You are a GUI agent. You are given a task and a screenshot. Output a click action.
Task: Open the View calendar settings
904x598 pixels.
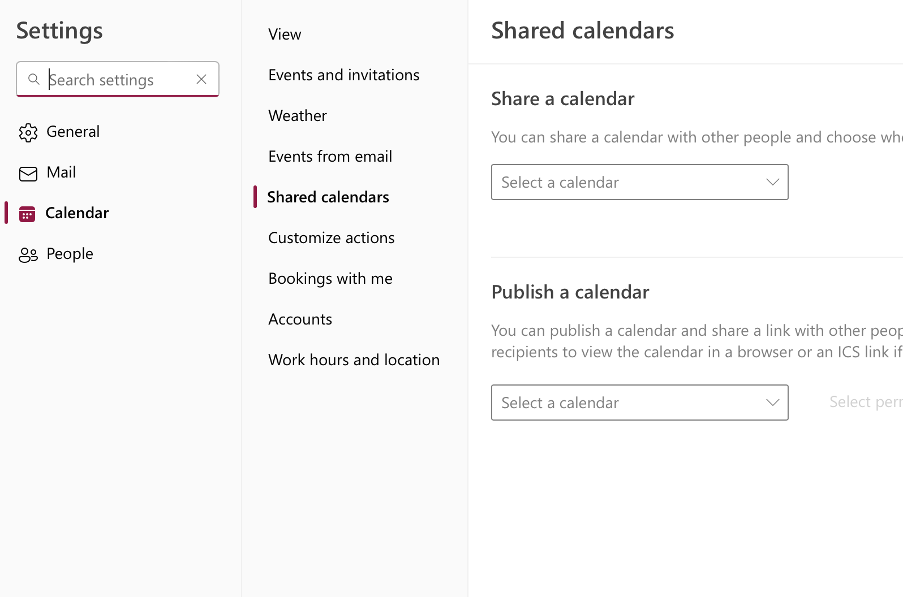click(285, 34)
